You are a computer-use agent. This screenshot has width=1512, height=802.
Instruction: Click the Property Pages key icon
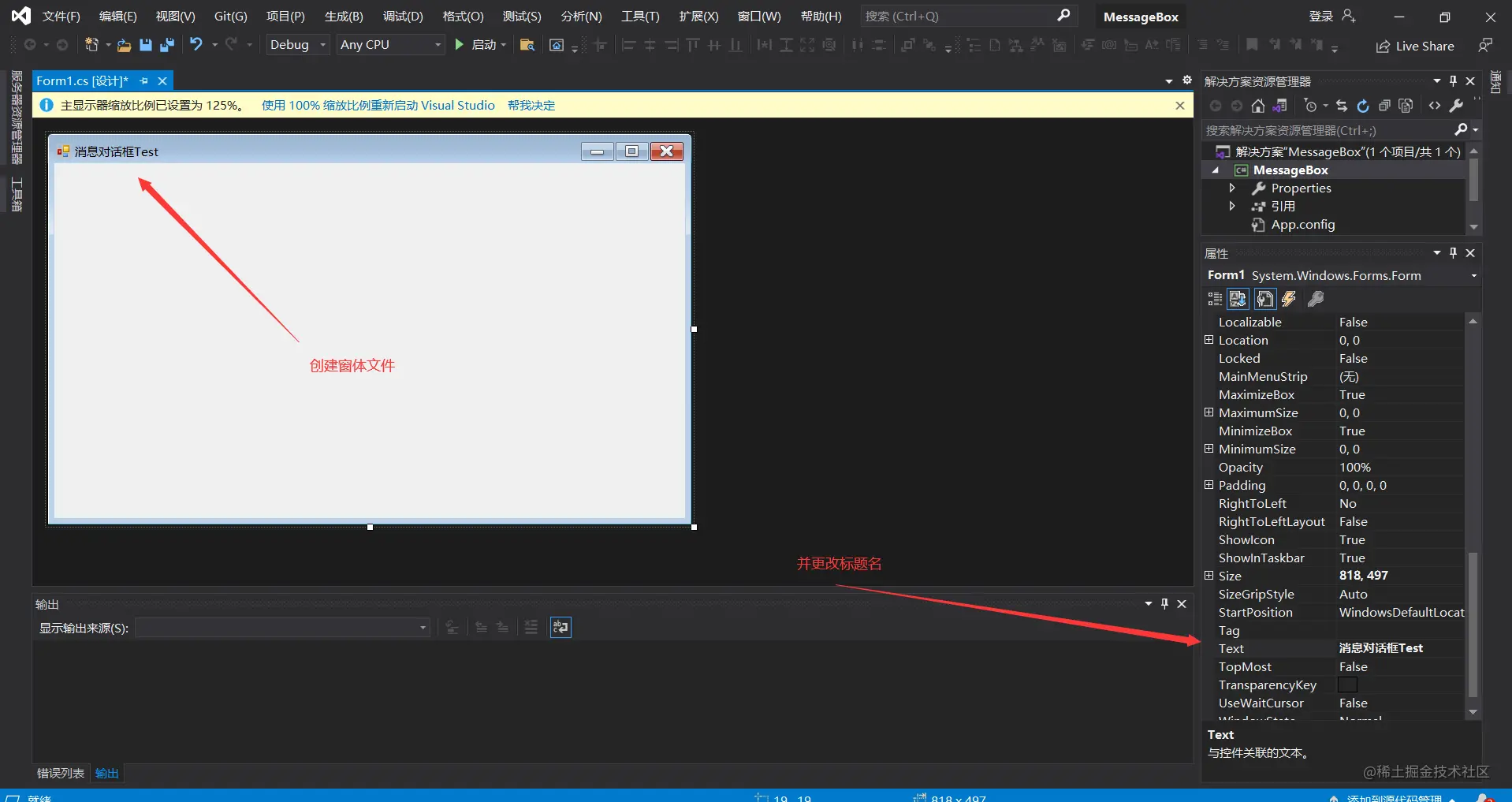pos(1315,299)
